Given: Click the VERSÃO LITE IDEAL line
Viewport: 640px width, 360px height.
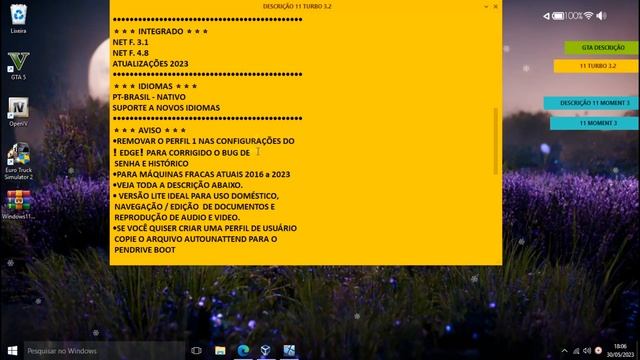Looking at the screenshot, I should [196, 196].
